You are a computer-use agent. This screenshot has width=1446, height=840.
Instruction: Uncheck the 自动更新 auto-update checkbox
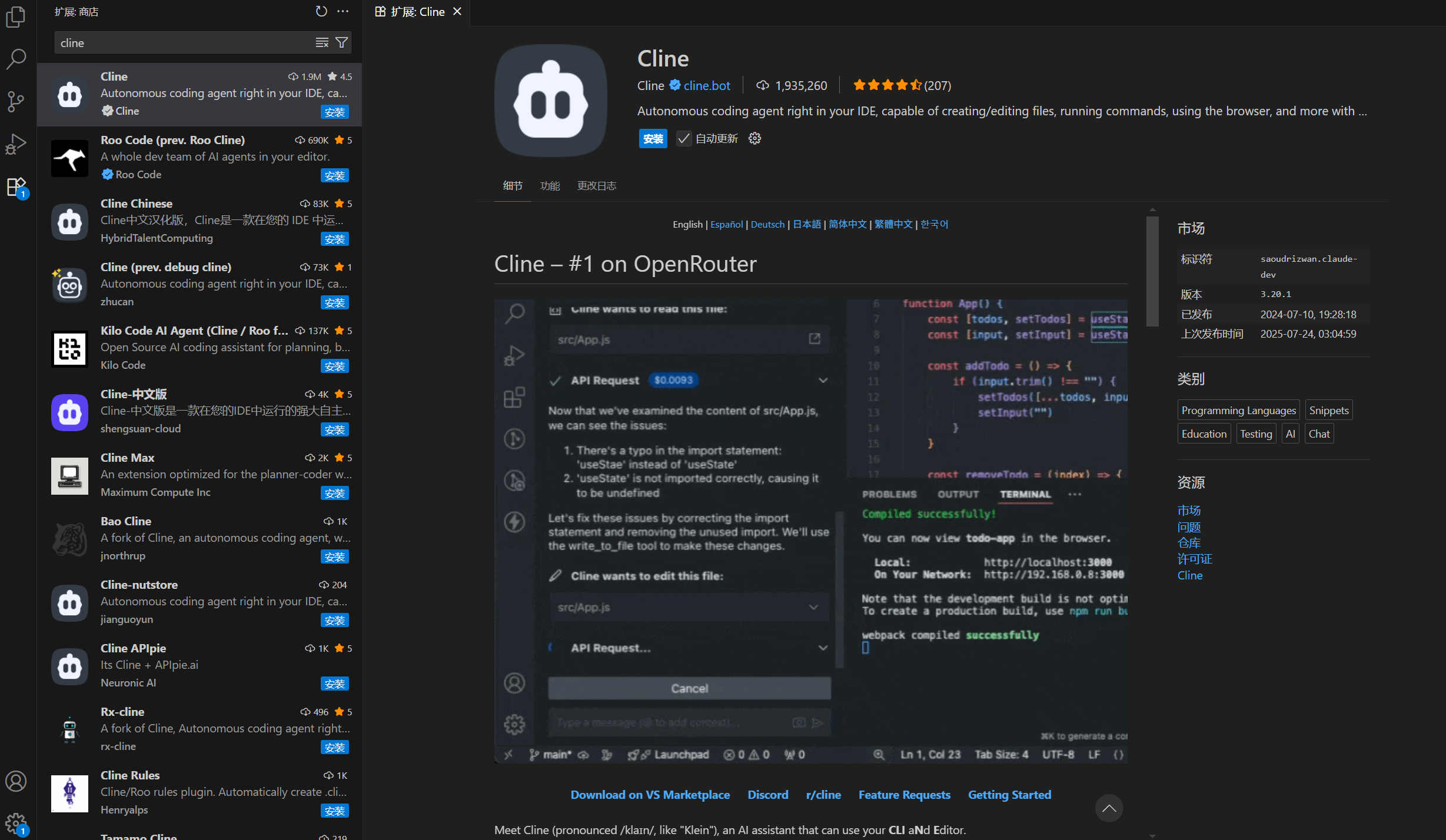pyautogui.click(x=683, y=138)
